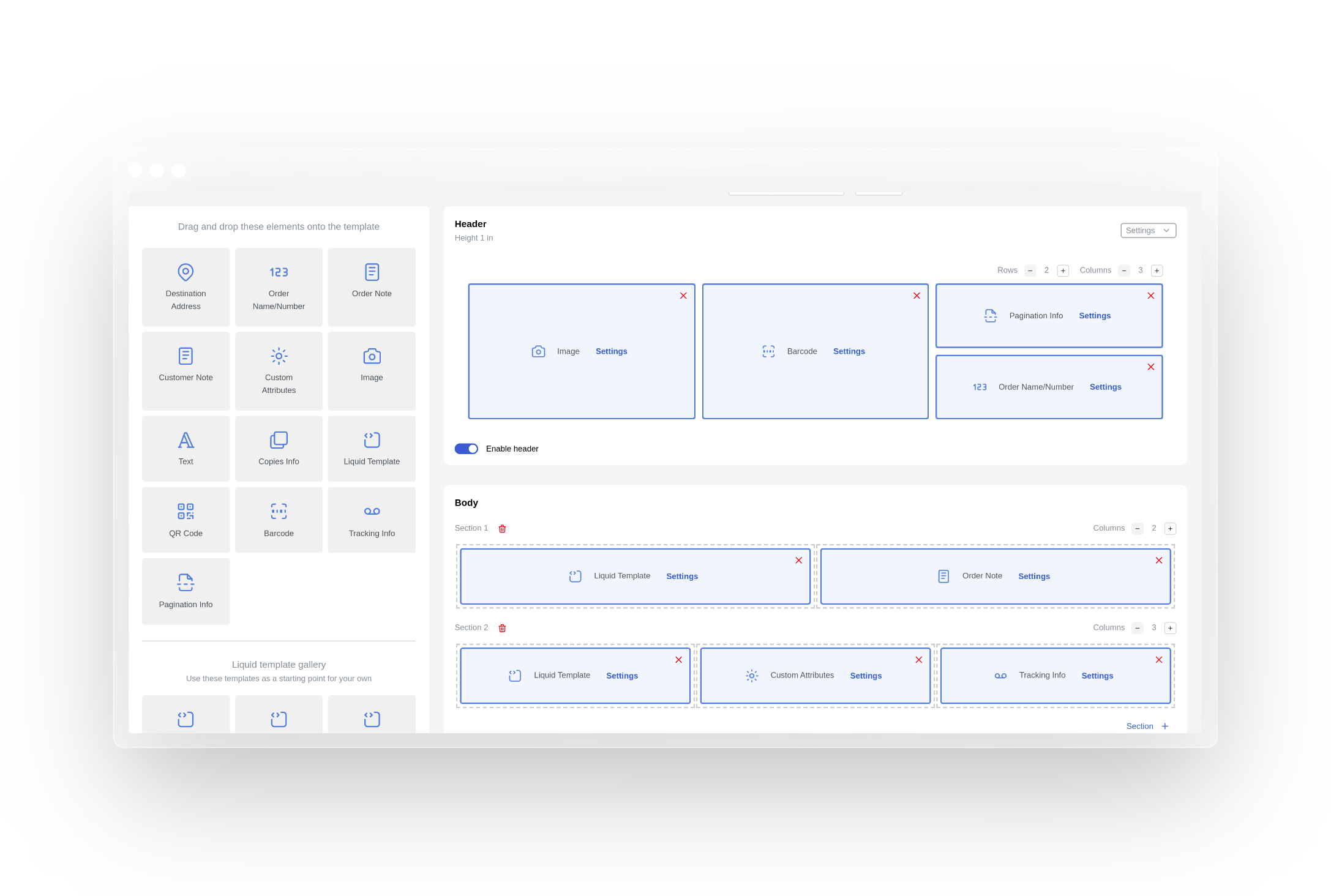Open Settings for header Image block
Image resolution: width=1331 pixels, height=896 pixels.
point(611,351)
